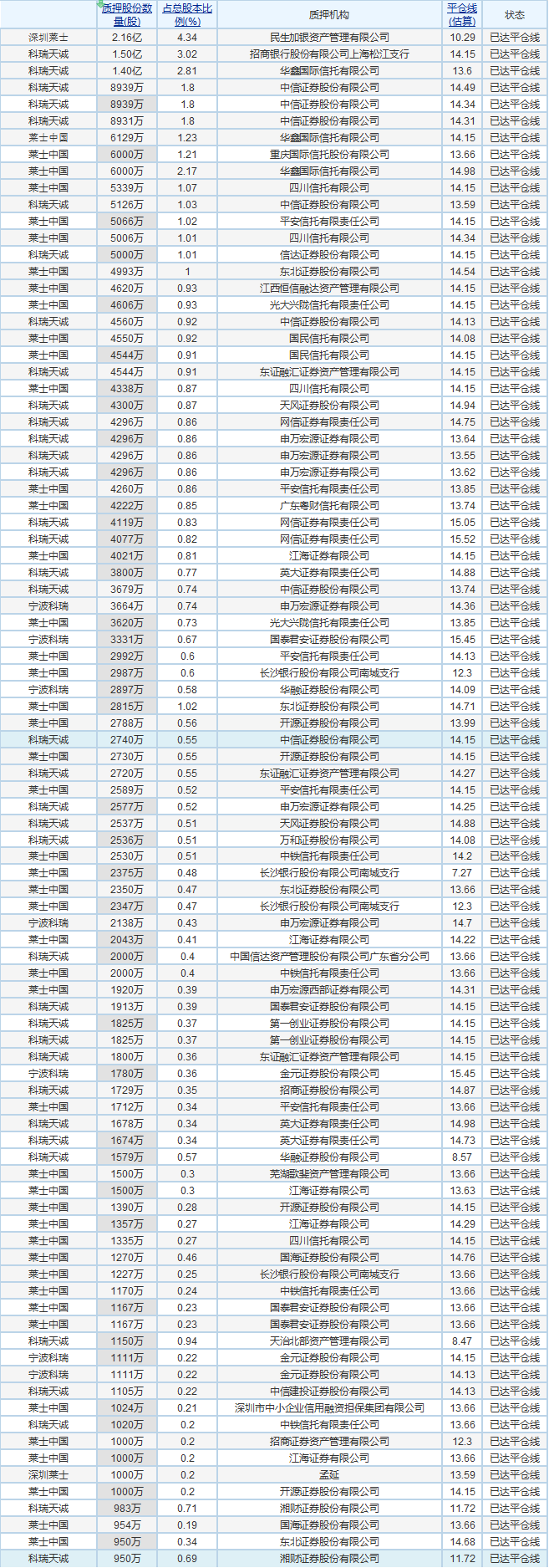Image resolution: width=549 pixels, height=1568 pixels.
Task: Sort by 平仓线(估算) column header link
Action: 462,15
